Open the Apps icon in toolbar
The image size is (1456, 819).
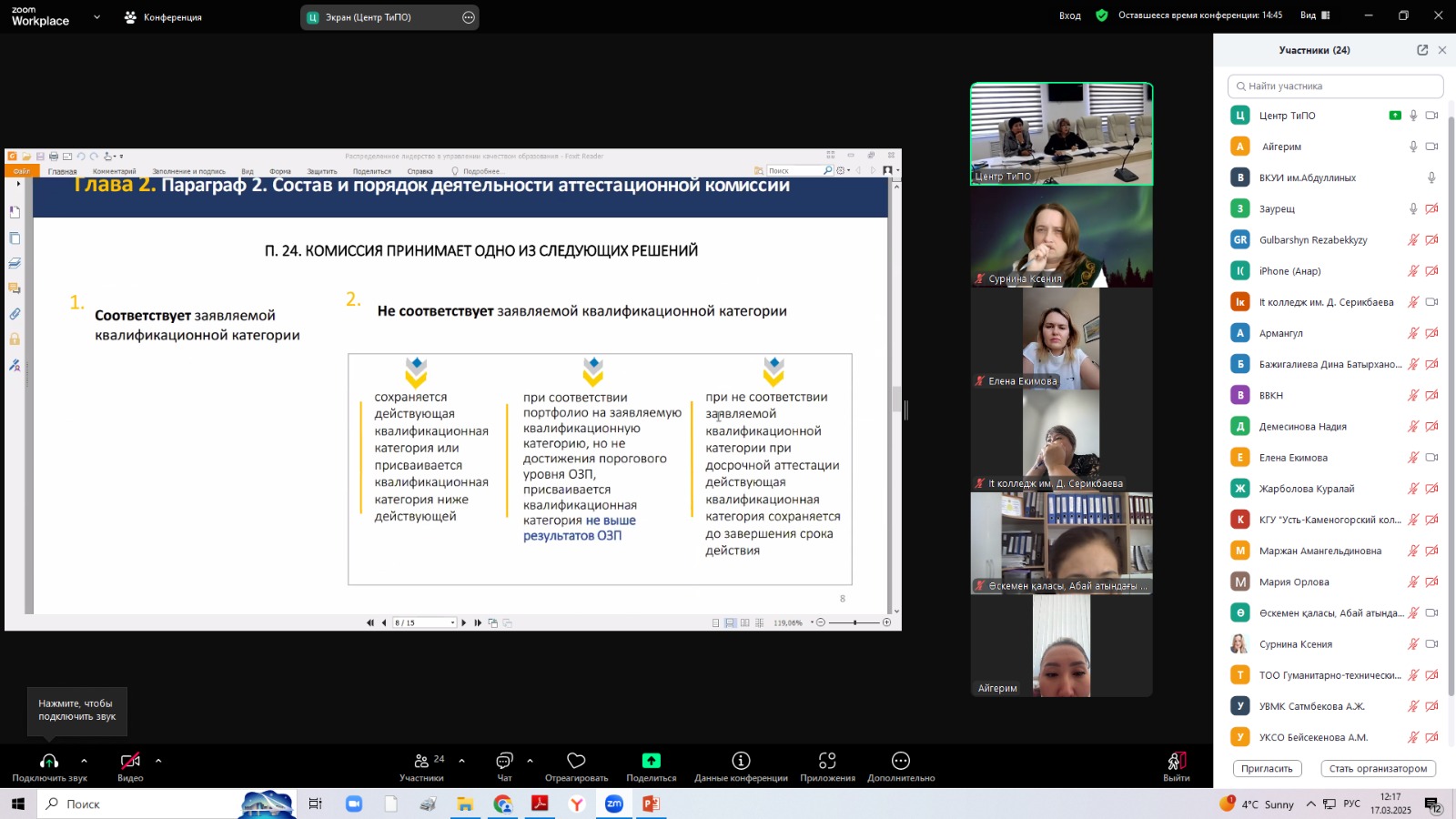[827, 761]
